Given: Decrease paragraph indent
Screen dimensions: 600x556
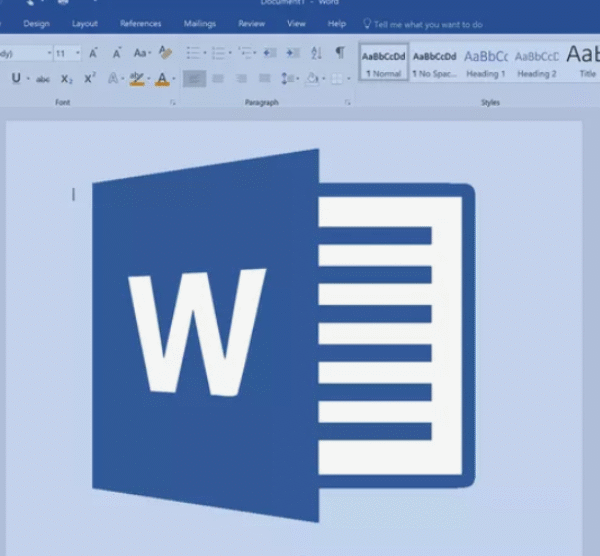Looking at the screenshot, I should pyautogui.click(x=270, y=53).
